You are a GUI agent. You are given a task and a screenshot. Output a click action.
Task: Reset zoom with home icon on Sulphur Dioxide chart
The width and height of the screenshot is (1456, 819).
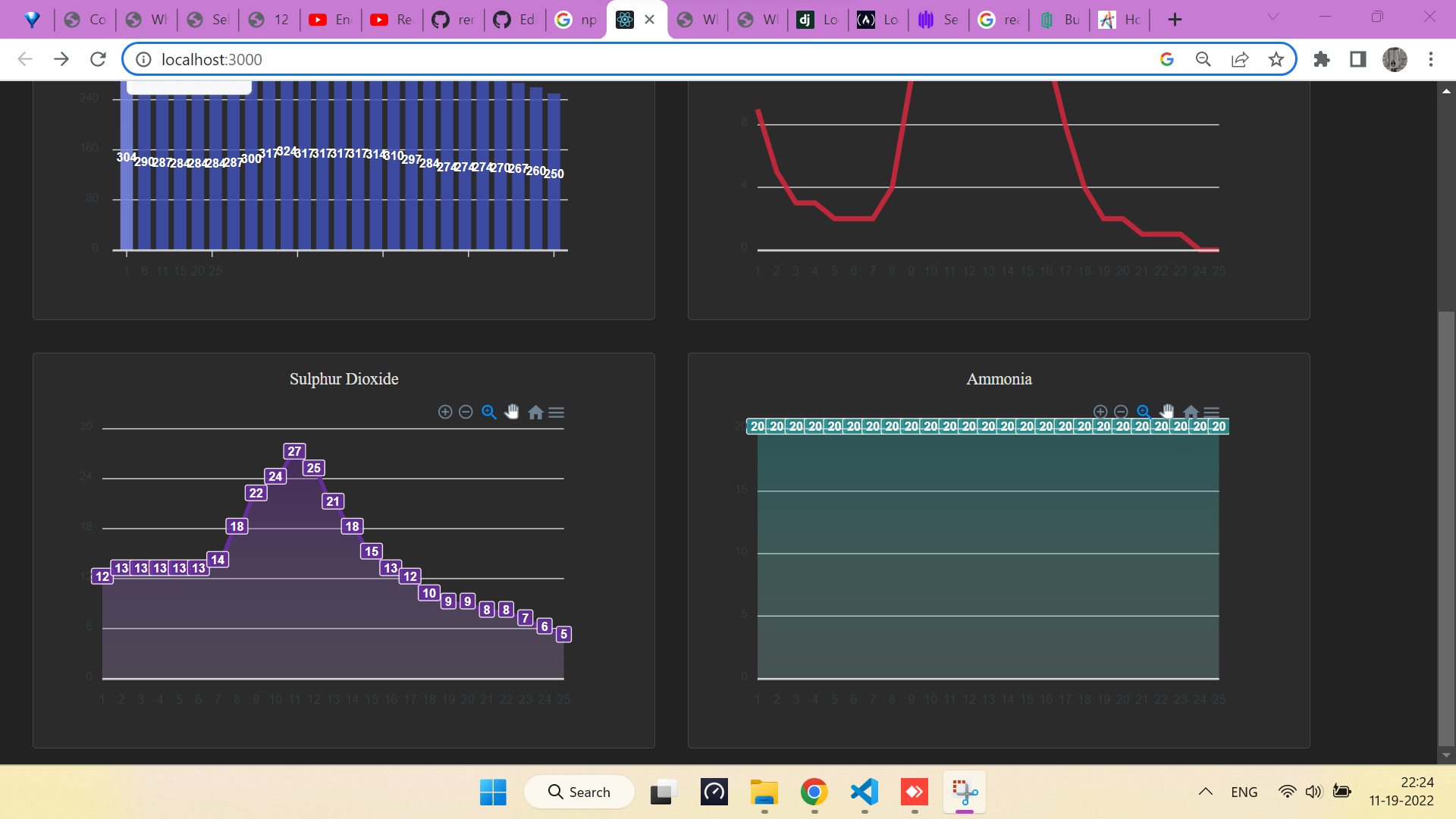click(x=535, y=412)
